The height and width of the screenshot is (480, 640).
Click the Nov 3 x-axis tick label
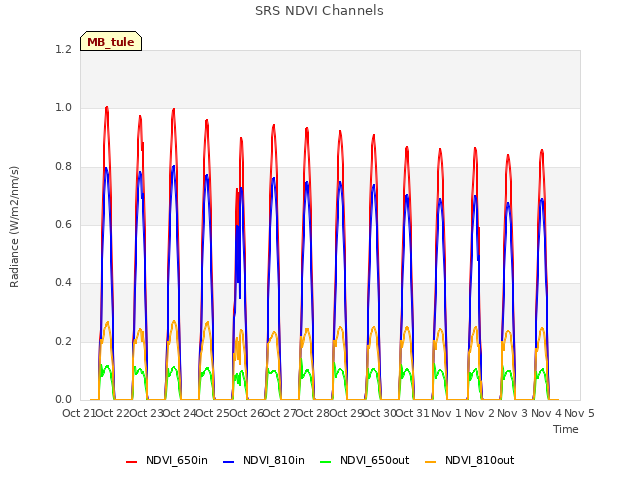click(513, 413)
